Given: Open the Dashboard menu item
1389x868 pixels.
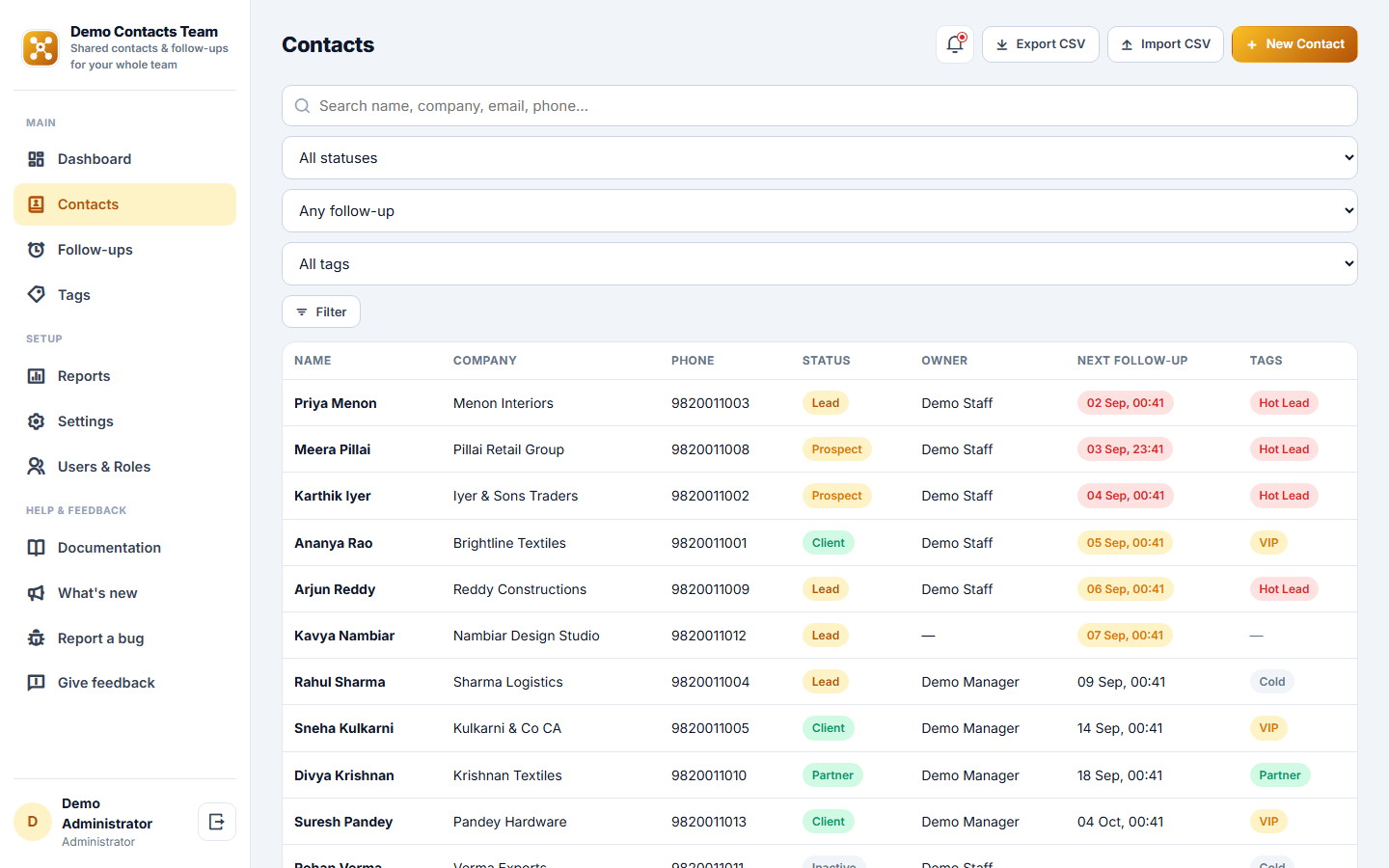Looking at the screenshot, I should pyautogui.click(x=124, y=159).
